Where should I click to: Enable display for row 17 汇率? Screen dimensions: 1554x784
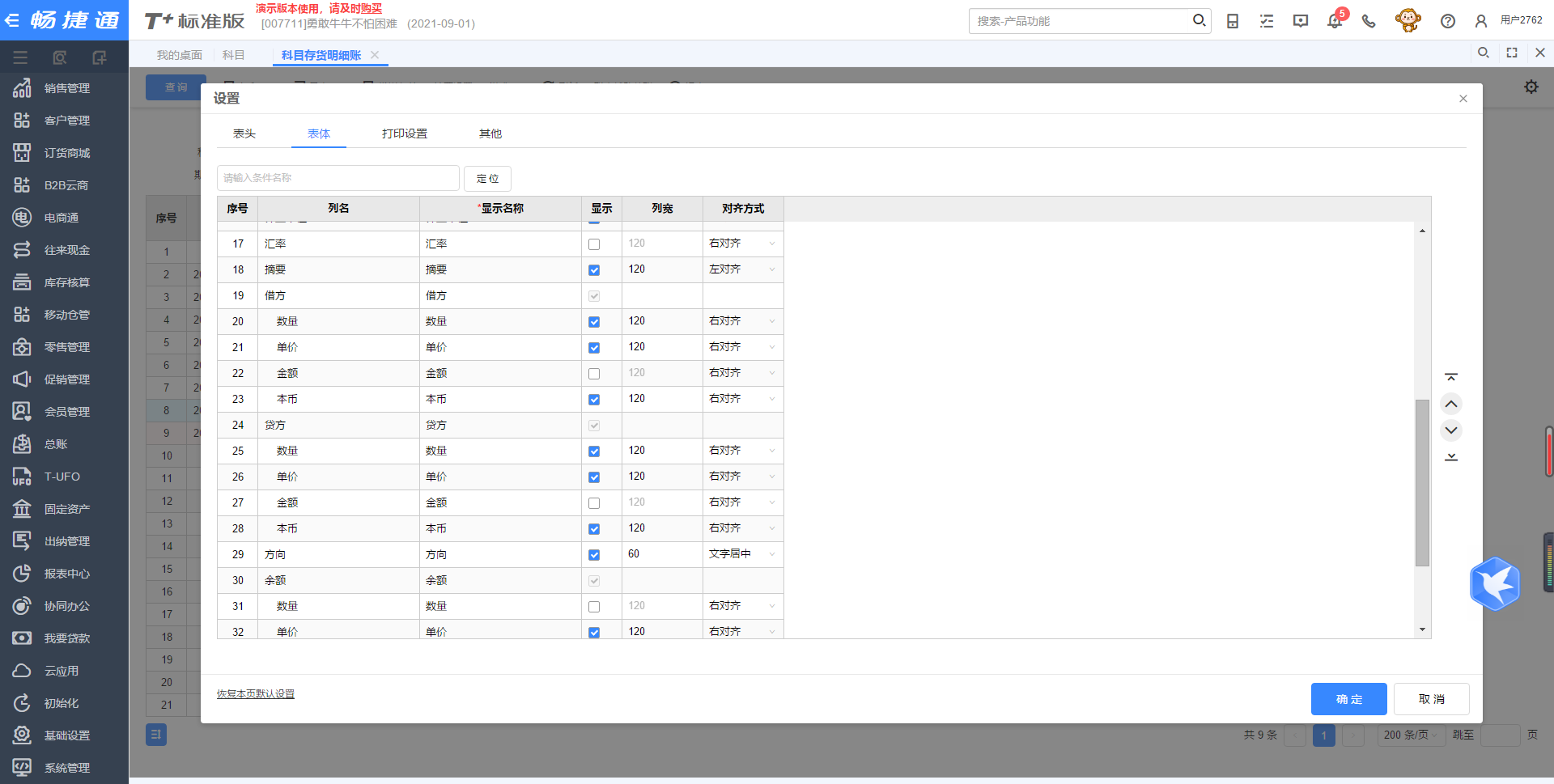594,244
